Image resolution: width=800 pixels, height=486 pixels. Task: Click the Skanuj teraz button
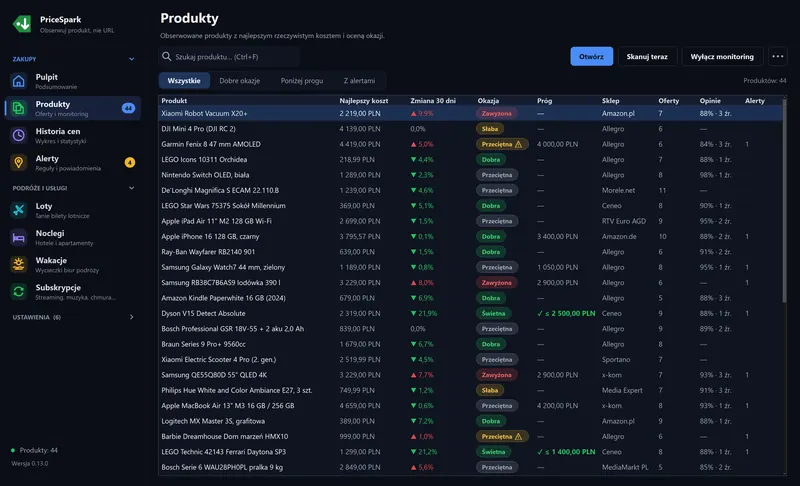click(647, 57)
